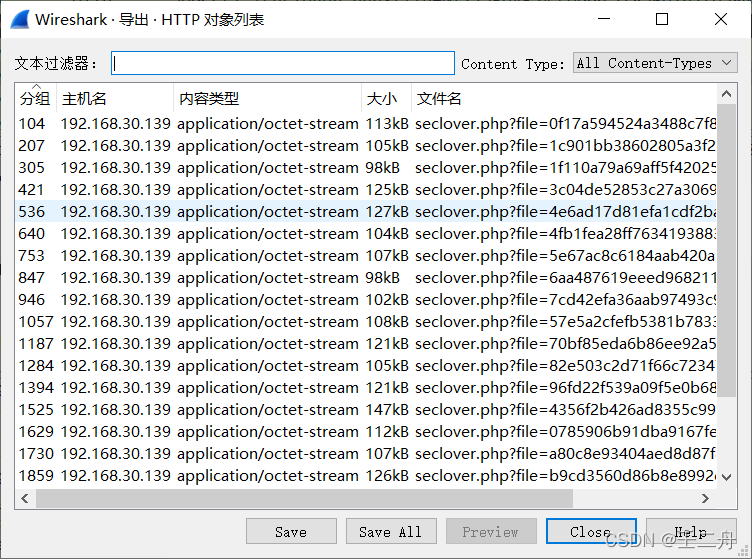Click the Wireshark shark fin icon
The height and width of the screenshot is (559, 752).
(x=20, y=20)
